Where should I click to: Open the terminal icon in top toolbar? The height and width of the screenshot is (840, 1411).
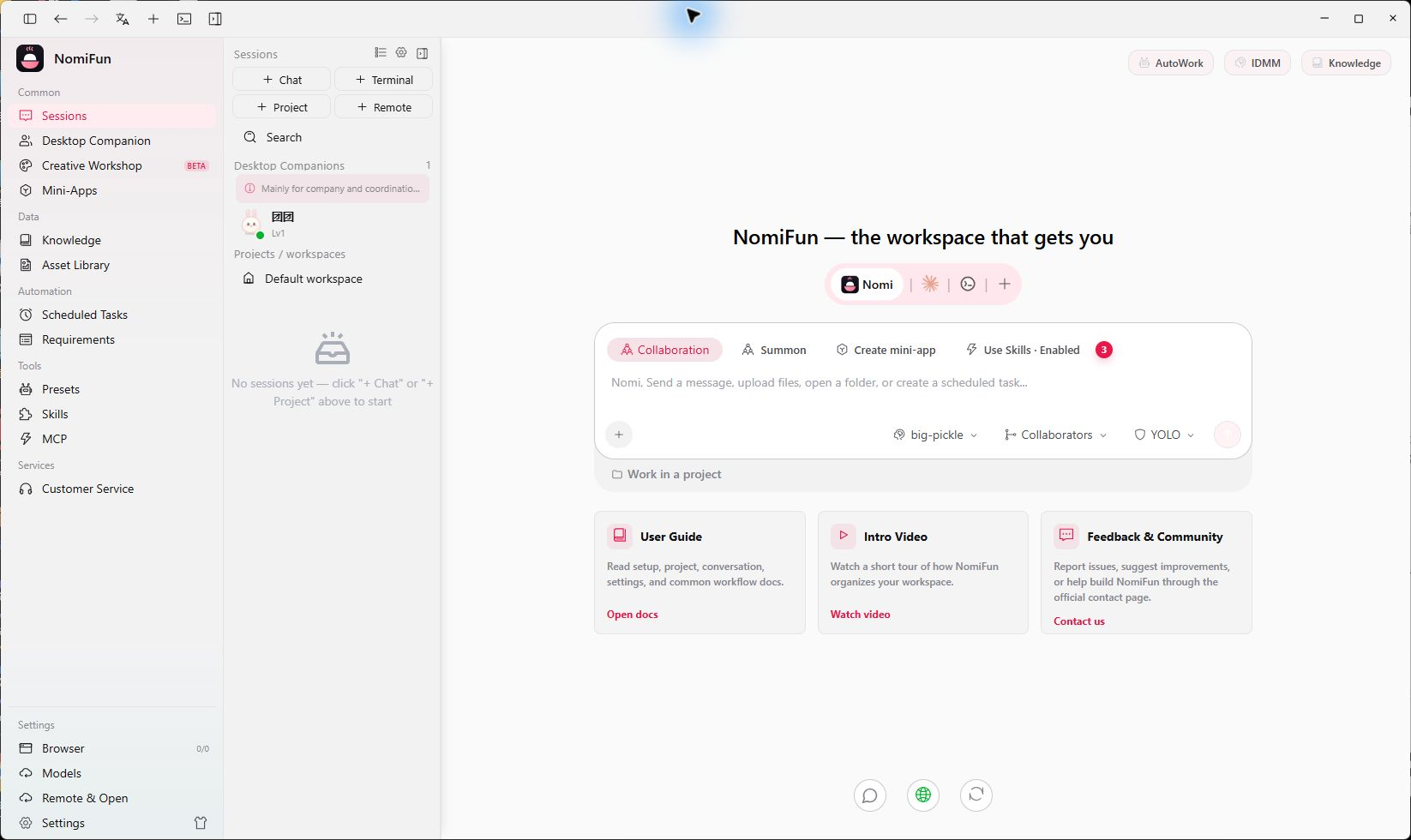(184, 19)
